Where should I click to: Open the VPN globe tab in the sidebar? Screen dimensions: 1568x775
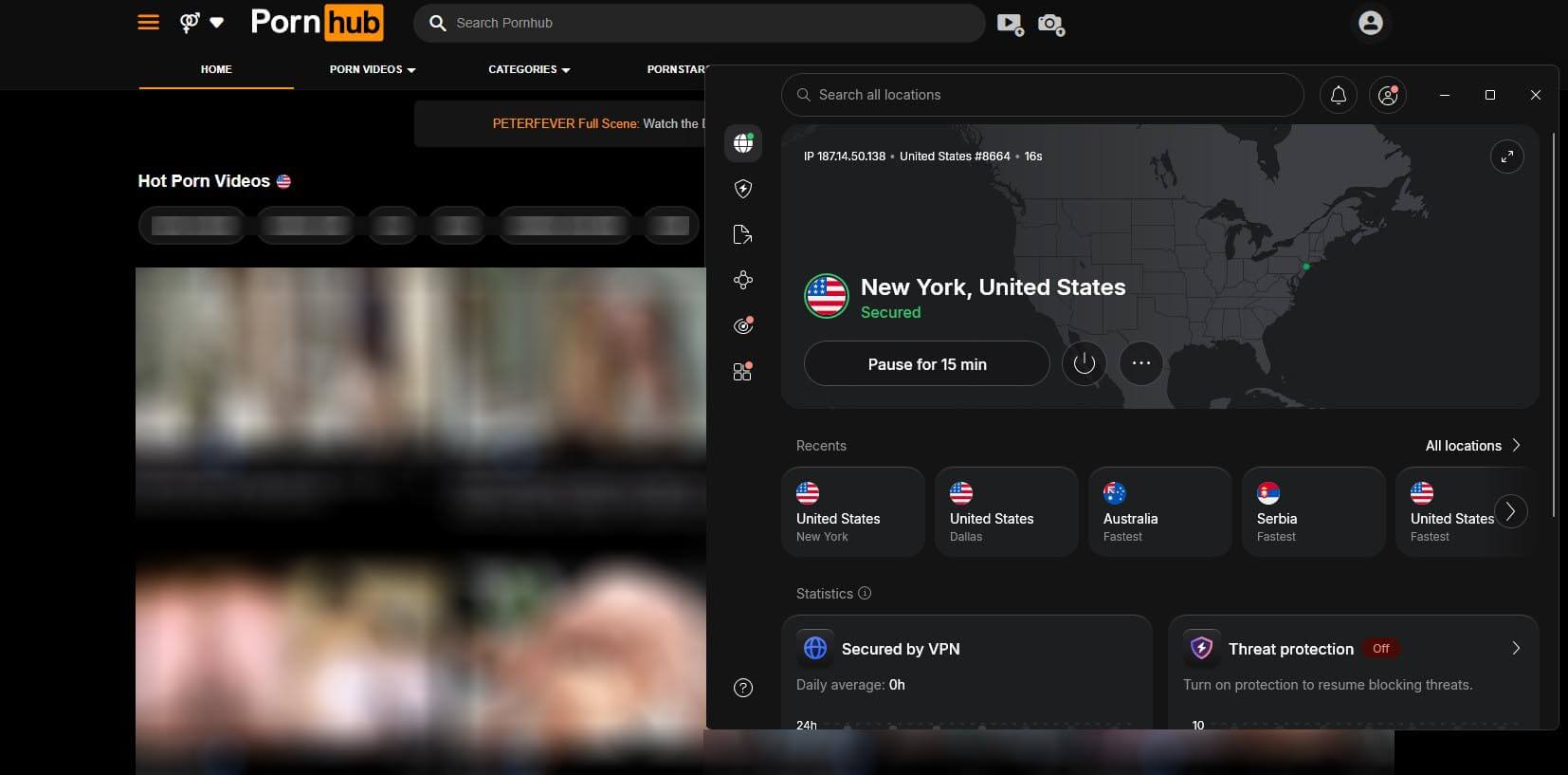(x=743, y=143)
